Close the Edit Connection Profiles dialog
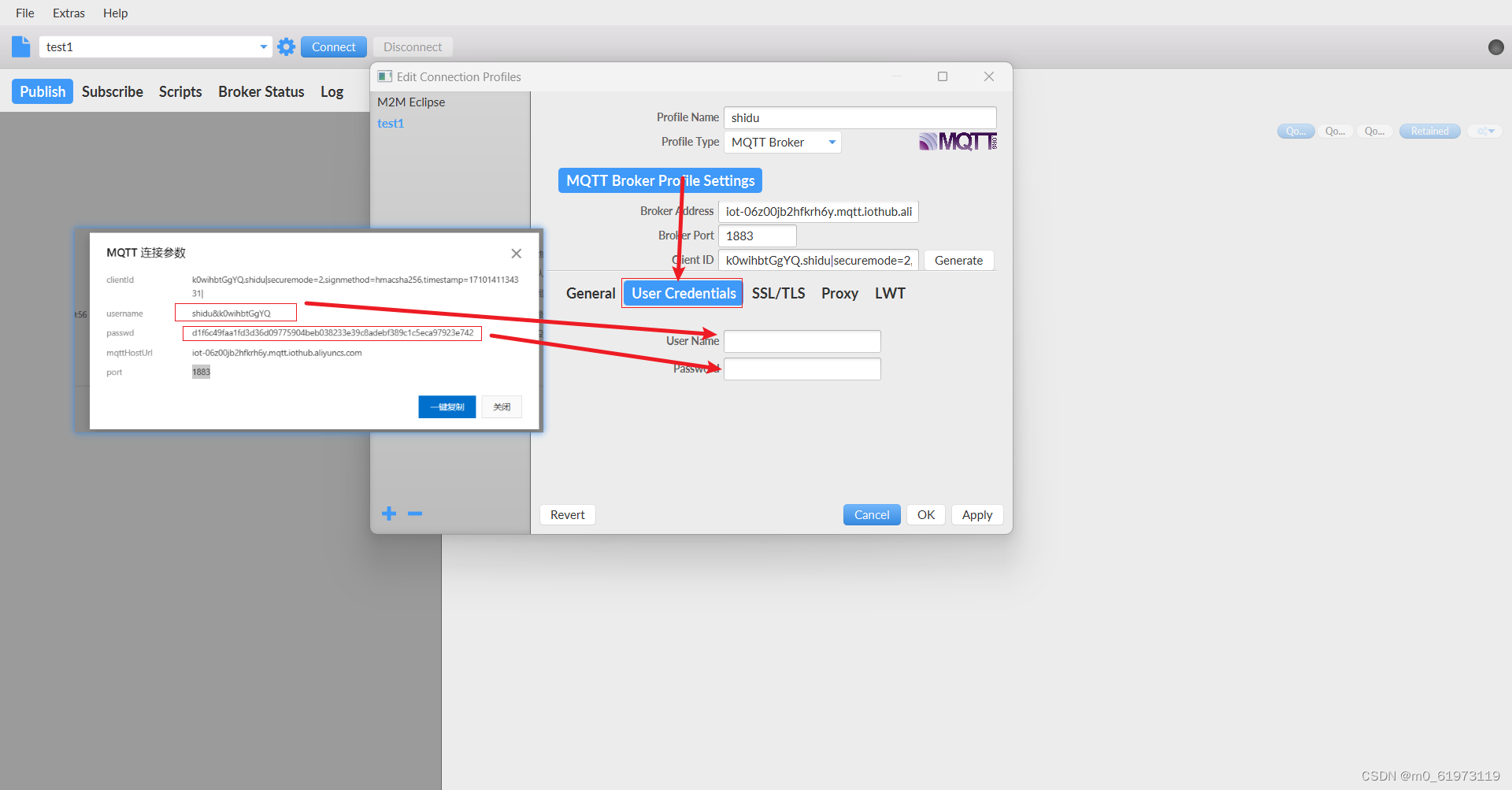The width and height of the screenshot is (1512, 790). tap(989, 76)
